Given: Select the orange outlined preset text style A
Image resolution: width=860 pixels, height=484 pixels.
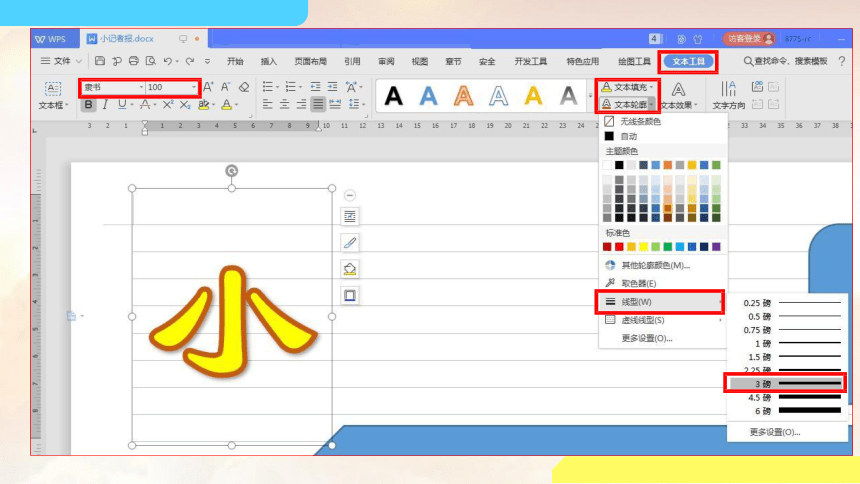Looking at the screenshot, I should [x=463, y=96].
